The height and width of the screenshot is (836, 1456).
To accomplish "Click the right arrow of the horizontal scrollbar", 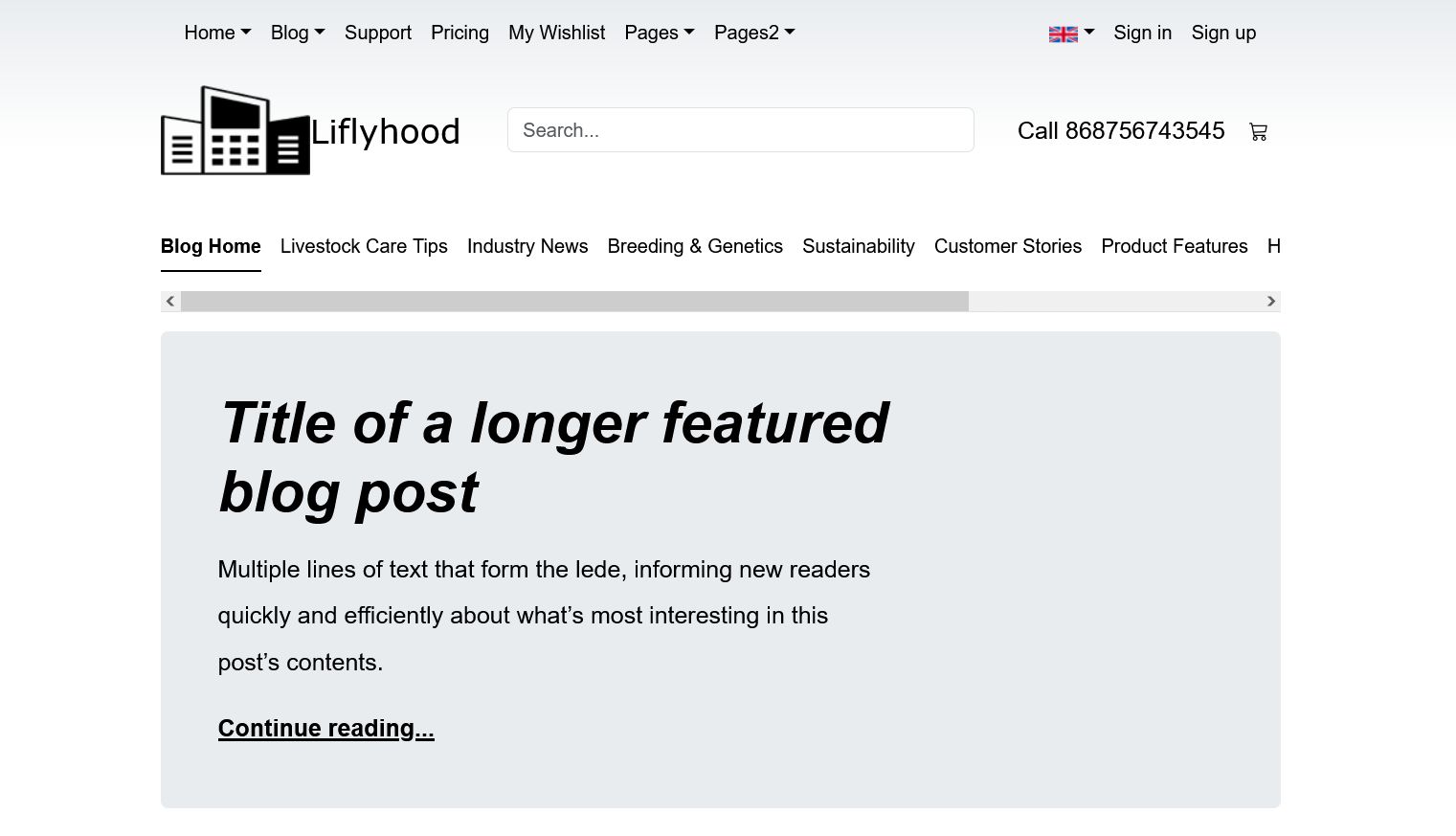I will 1270,302.
